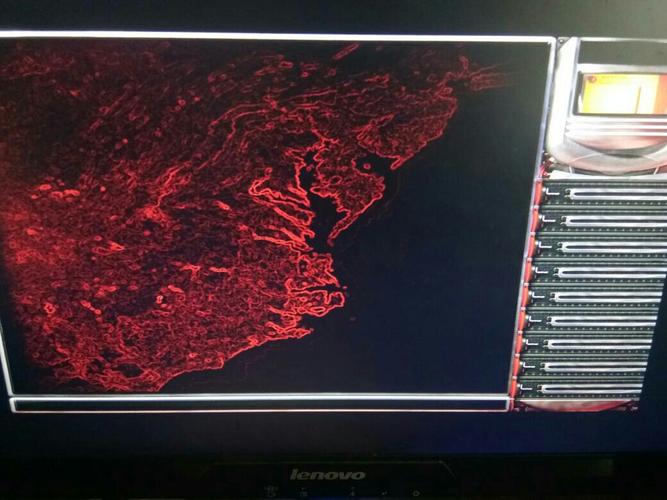Click the Lenovo logo on the monitor bezel

(x=327, y=473)
